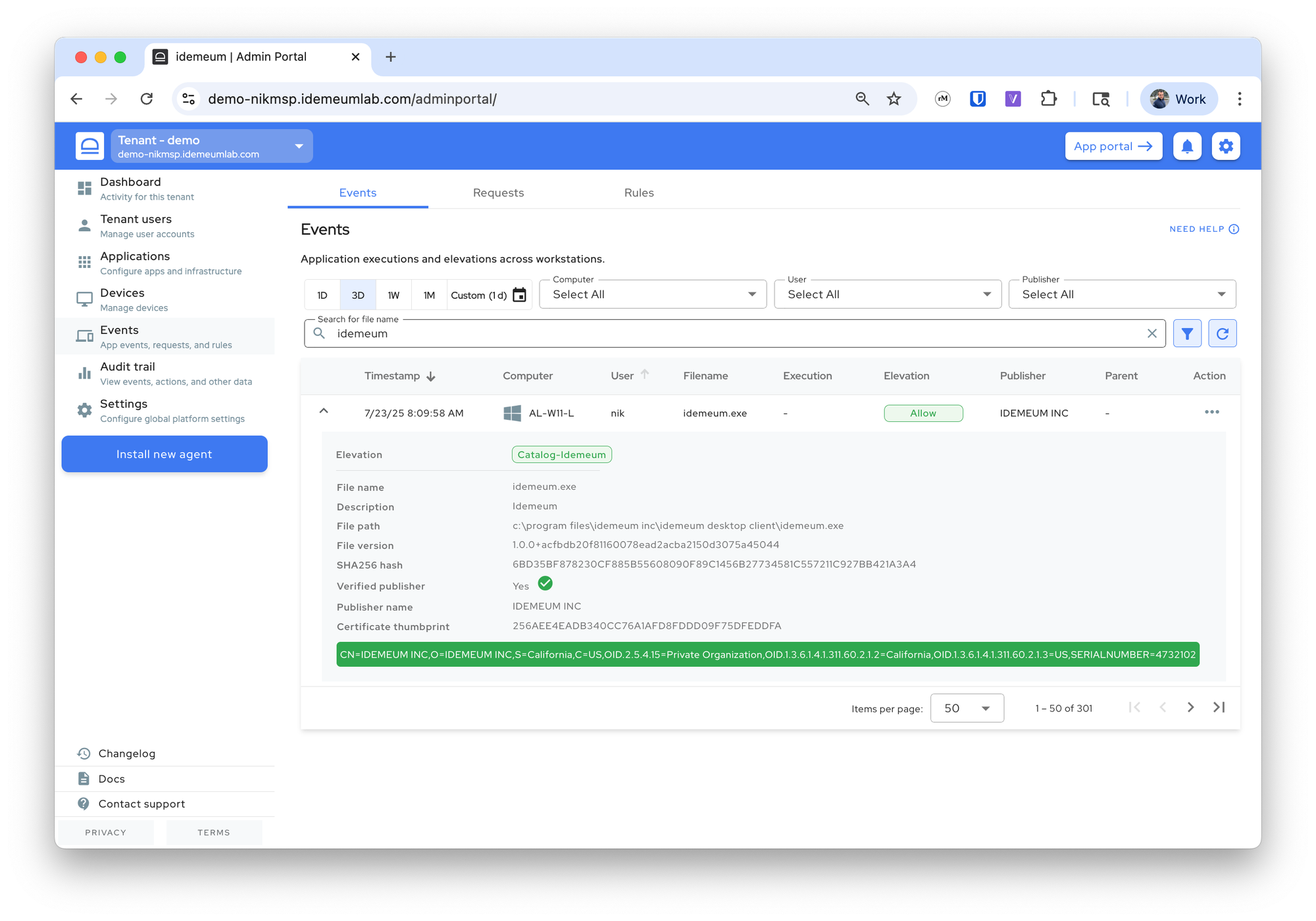Click the Changelog history icon

84,753
